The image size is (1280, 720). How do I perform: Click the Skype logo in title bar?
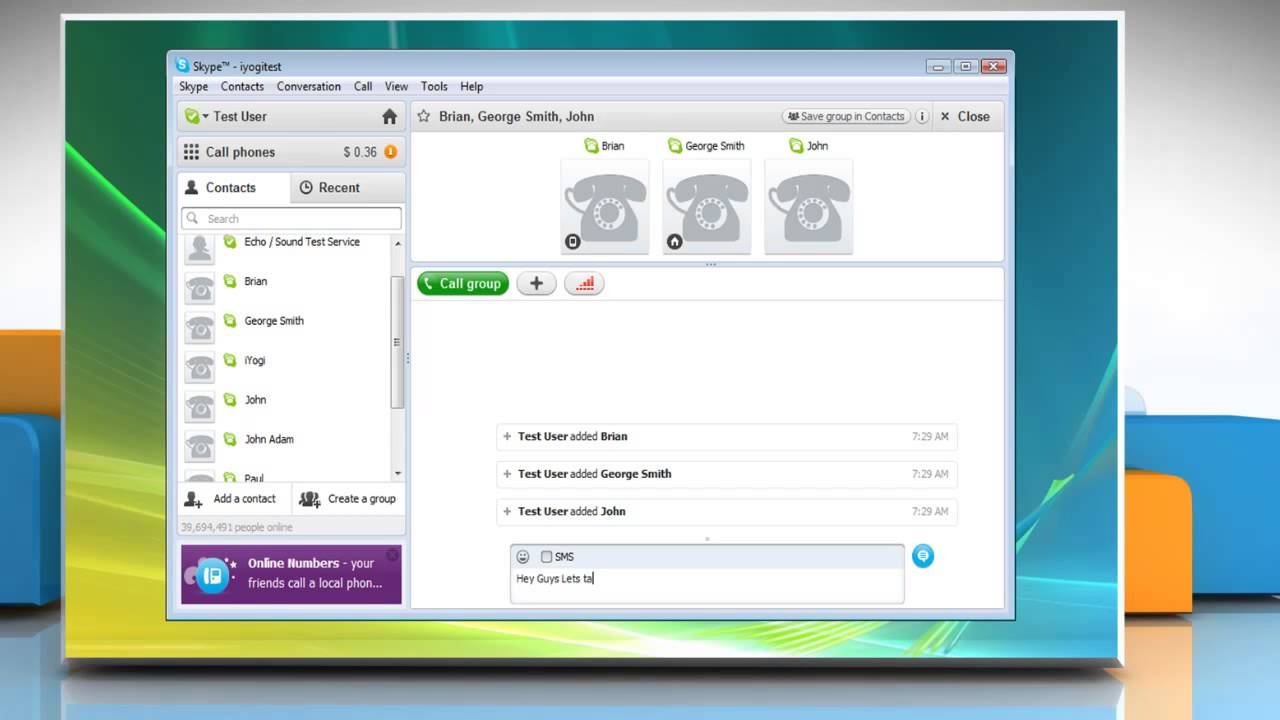coord(182,66)
